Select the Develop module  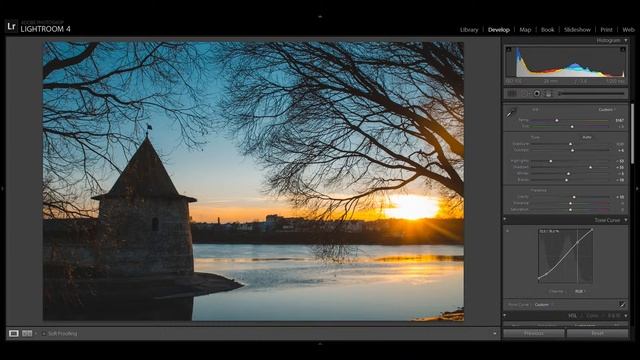[499, 29]
